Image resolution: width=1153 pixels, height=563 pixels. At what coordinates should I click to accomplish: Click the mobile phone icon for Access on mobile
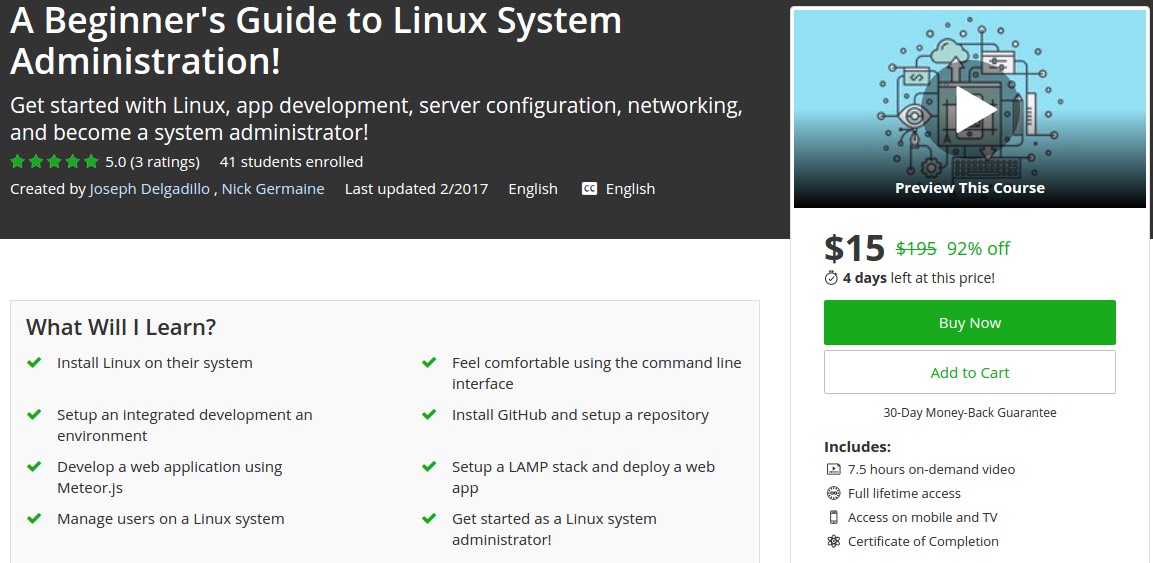[x=833, y=517]
